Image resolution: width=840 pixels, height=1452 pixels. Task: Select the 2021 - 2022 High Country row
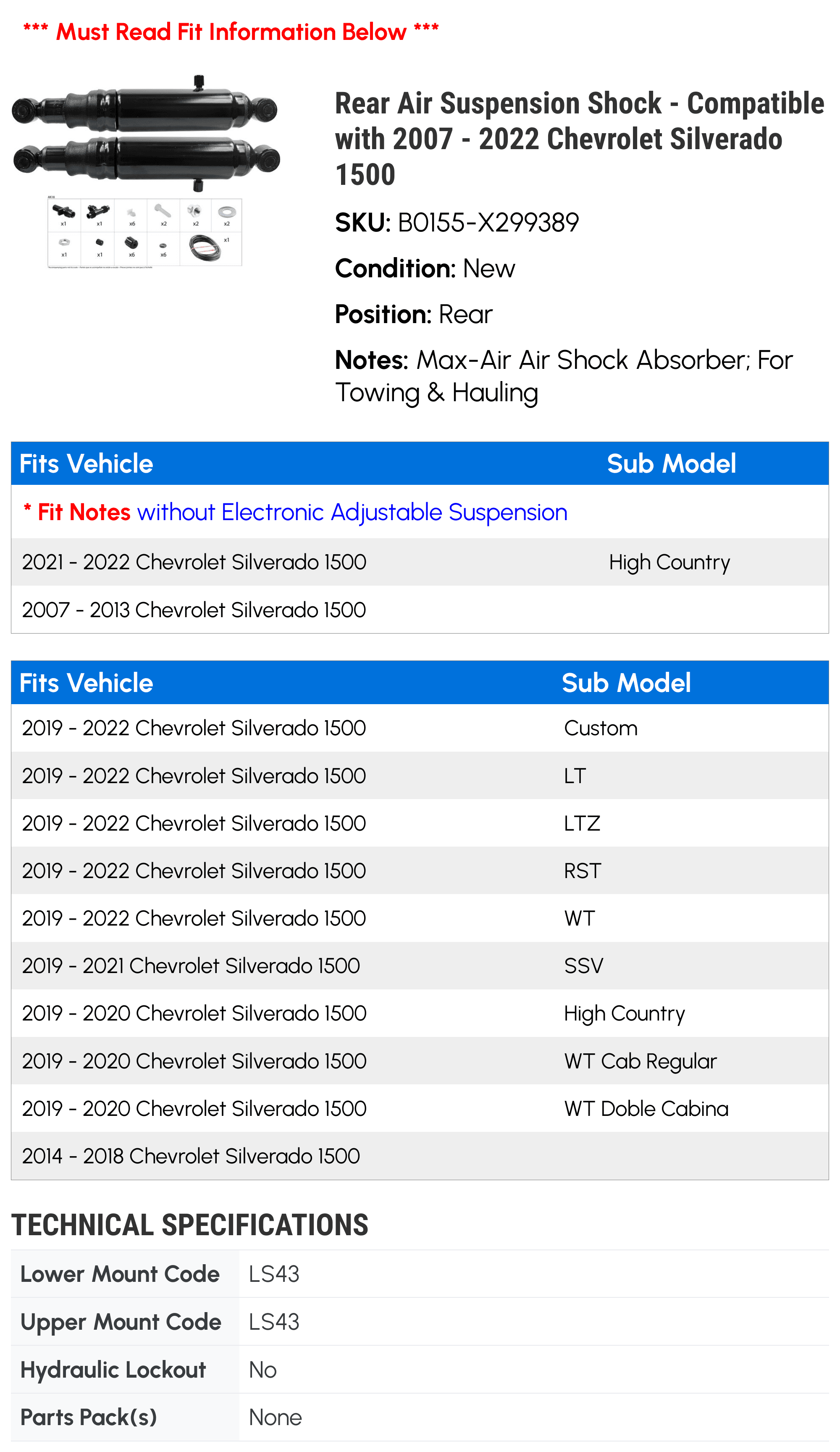(x=420, y=562)
